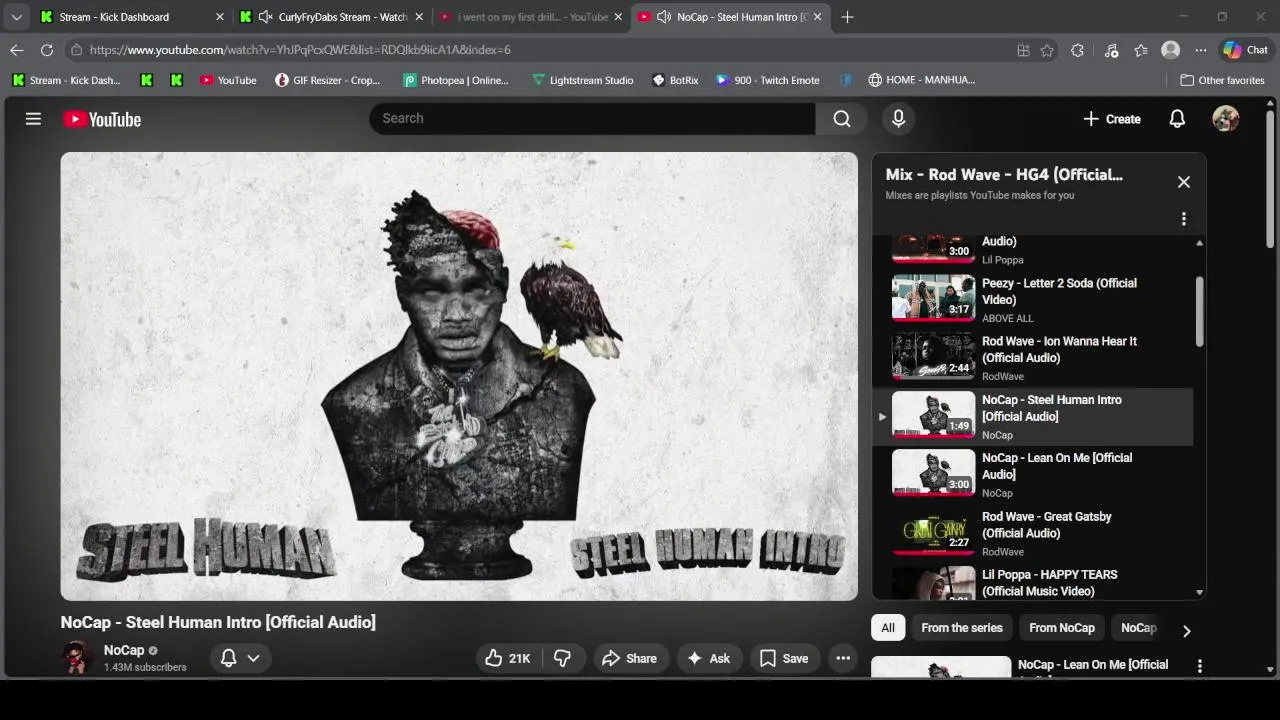Start voice search with the microphone
Image resolution: width=1280 pixels, height=720 pixels.
[x=898, y=118]
